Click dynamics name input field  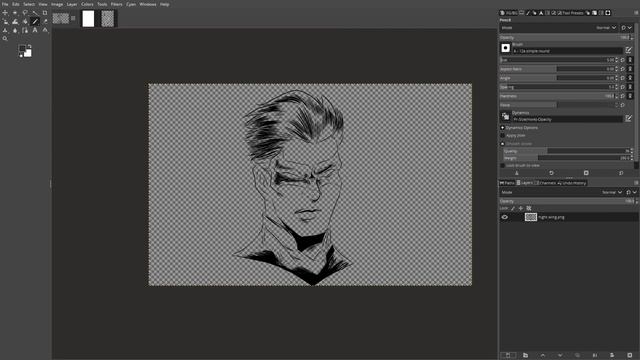point(567,119)
